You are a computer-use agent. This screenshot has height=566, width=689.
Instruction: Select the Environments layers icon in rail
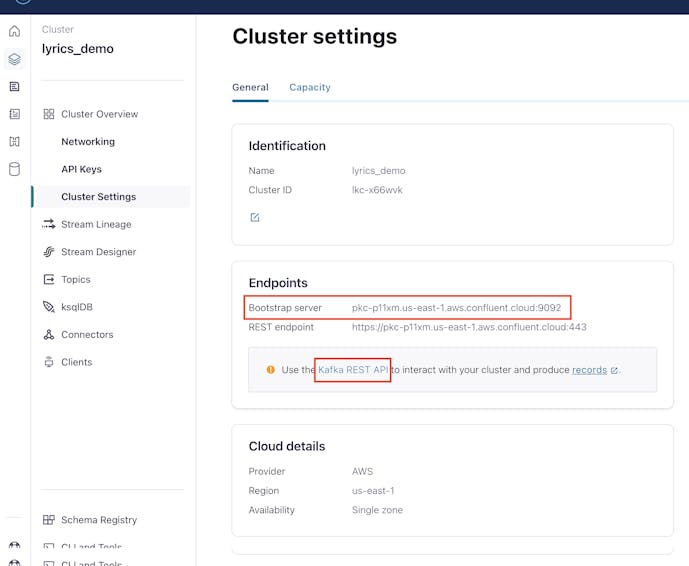pos(15,59)
